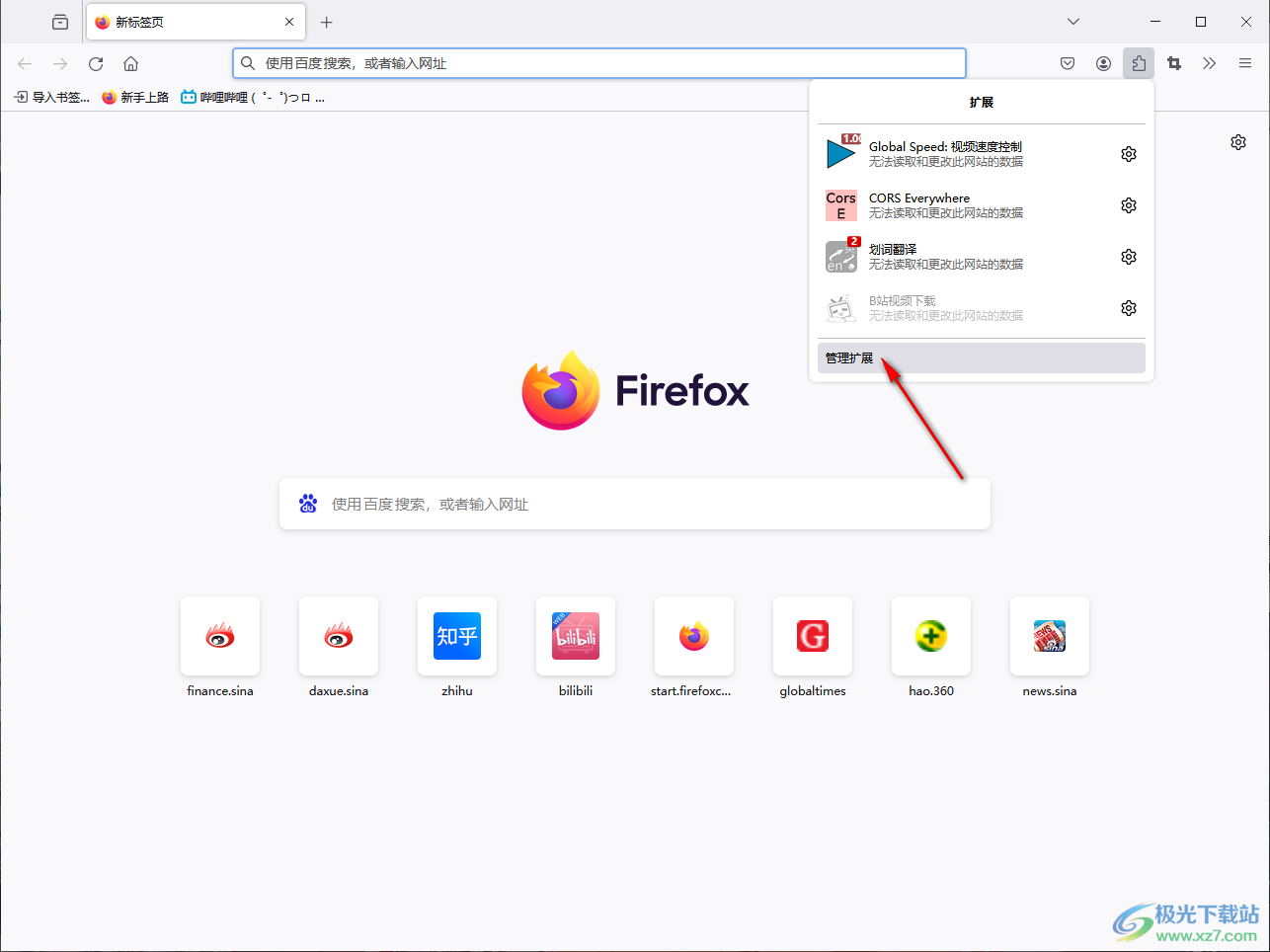Open the application hamburger menu
The height and width of the screenshot is (952, 1270).
[1245, 63]
